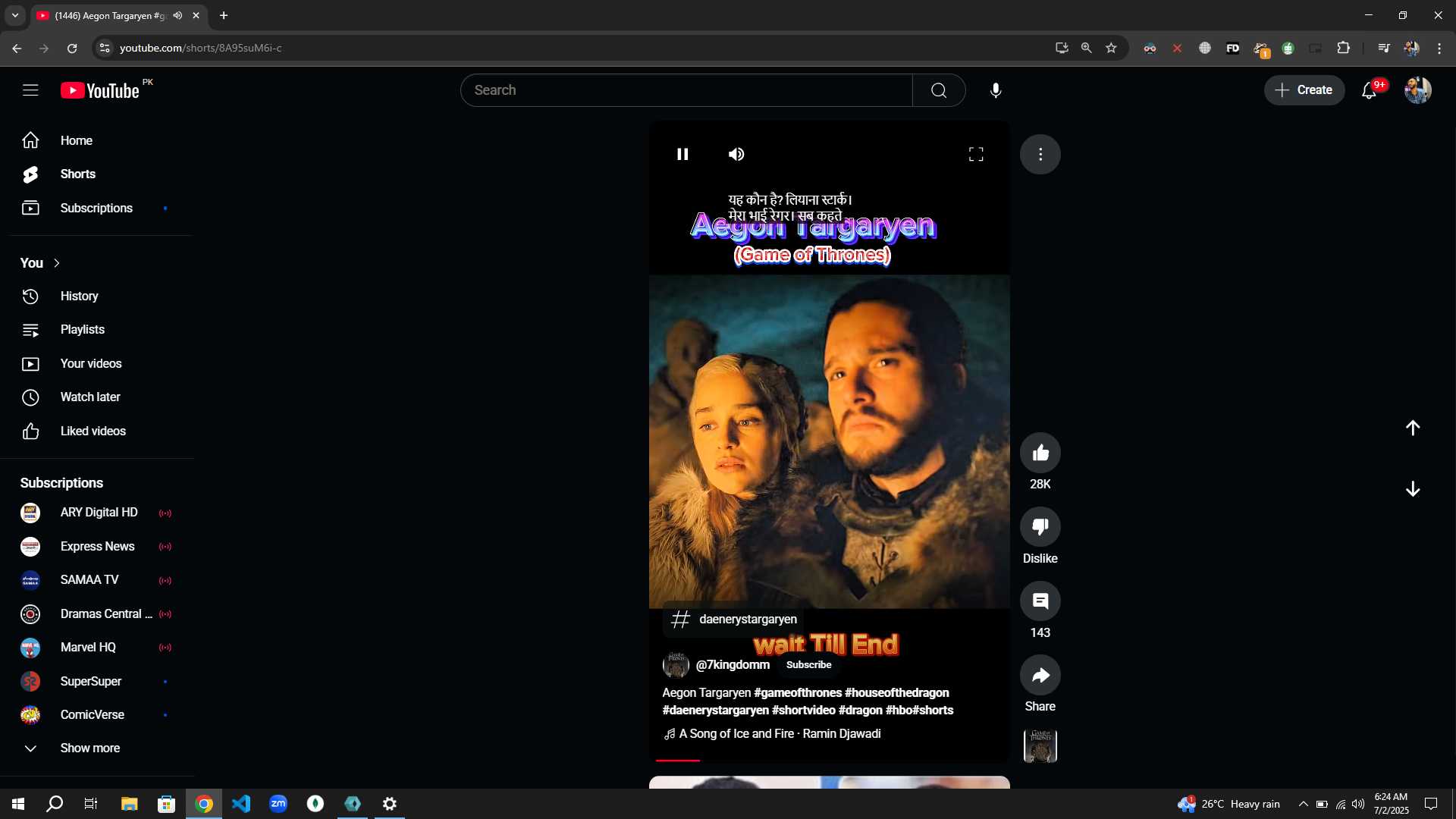Open the weather widget showing Heavy rain
Viewport: 1456px width, 819px height.
click(1228, 804)
